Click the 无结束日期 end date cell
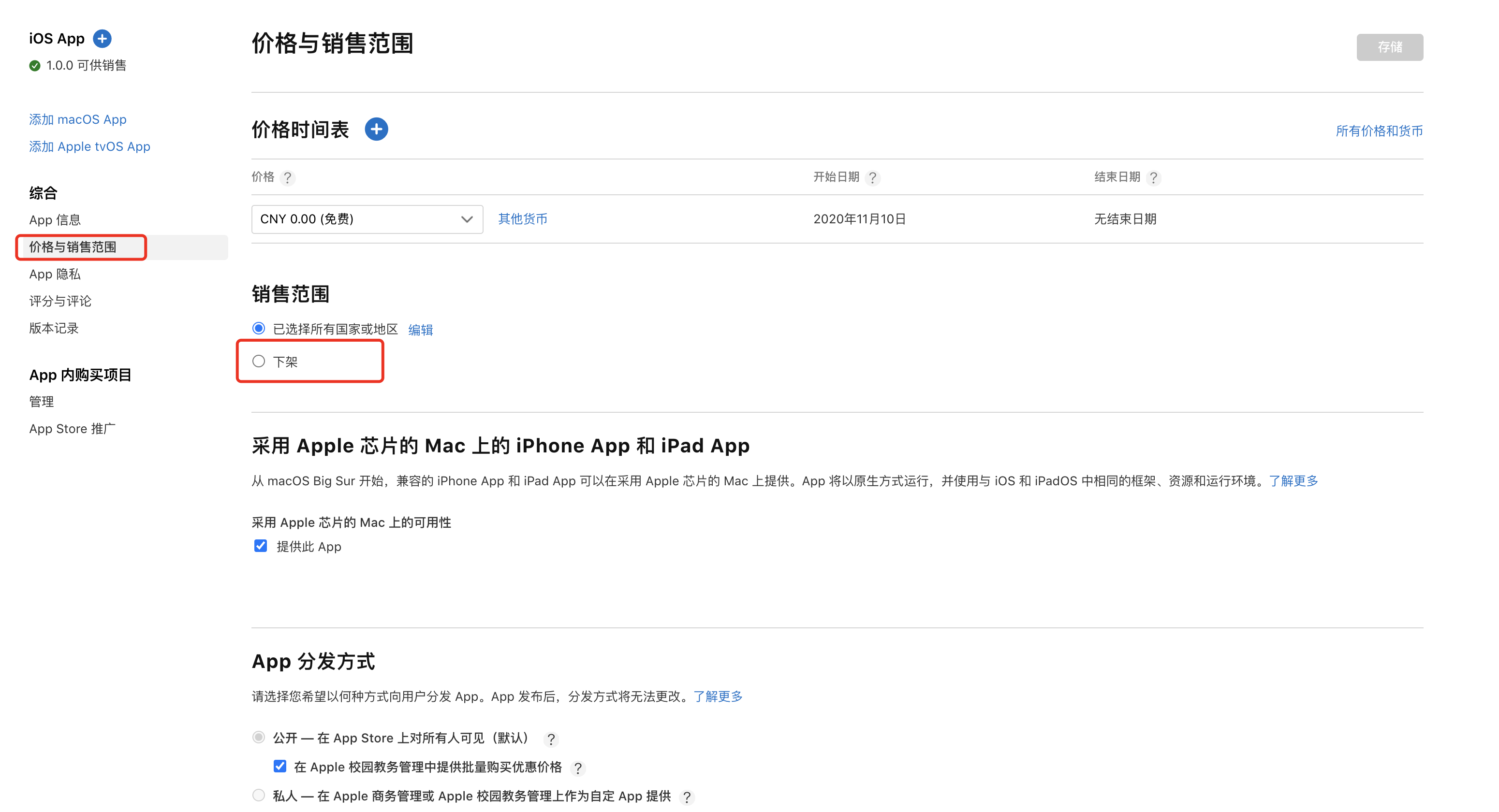The height and width of the screenshot is (812, 1499). [x=1125, y=218]
